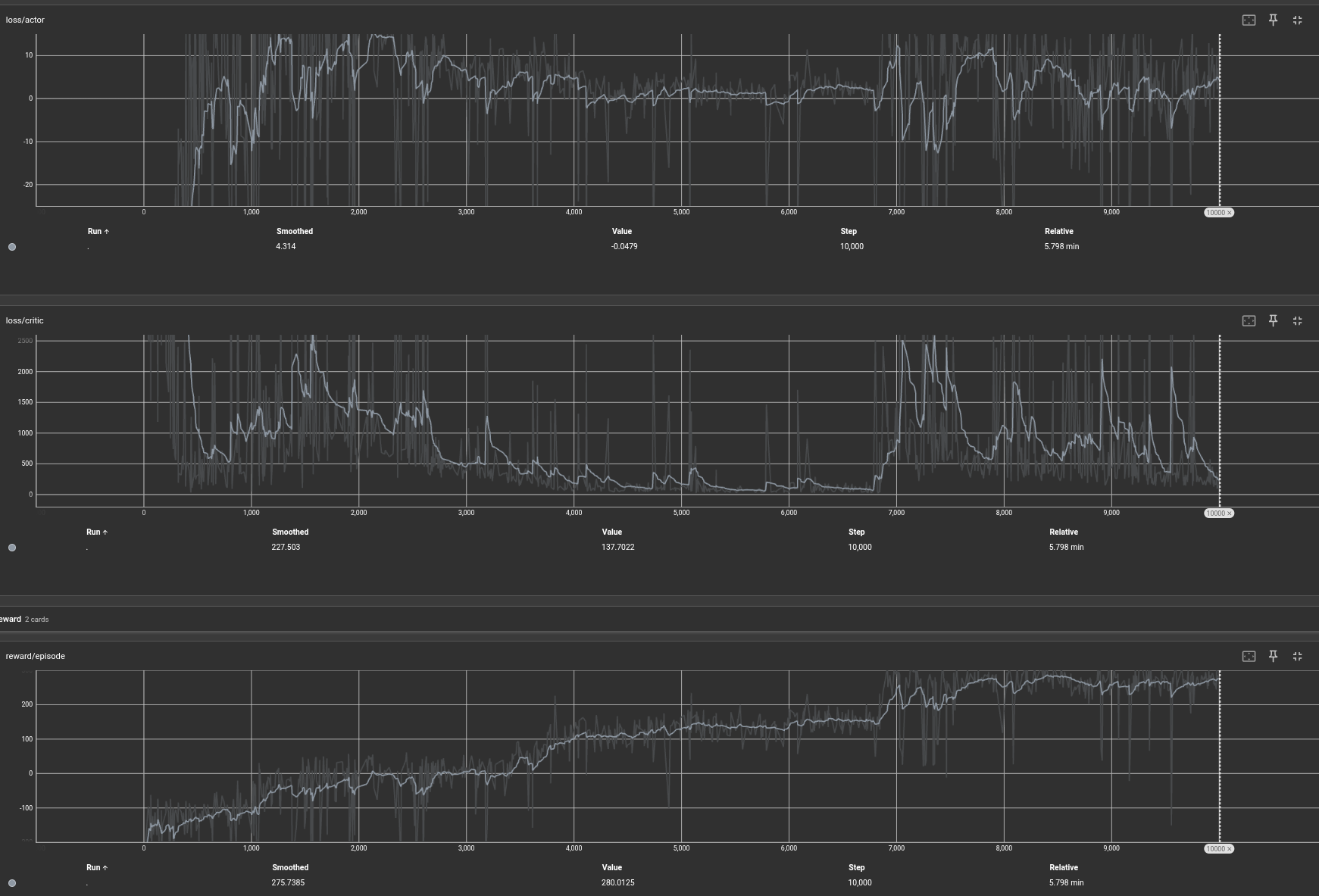Fit the reward/episode chart domain to data
Viewport: 1319px width, 896px height.
pos(1249,657)
